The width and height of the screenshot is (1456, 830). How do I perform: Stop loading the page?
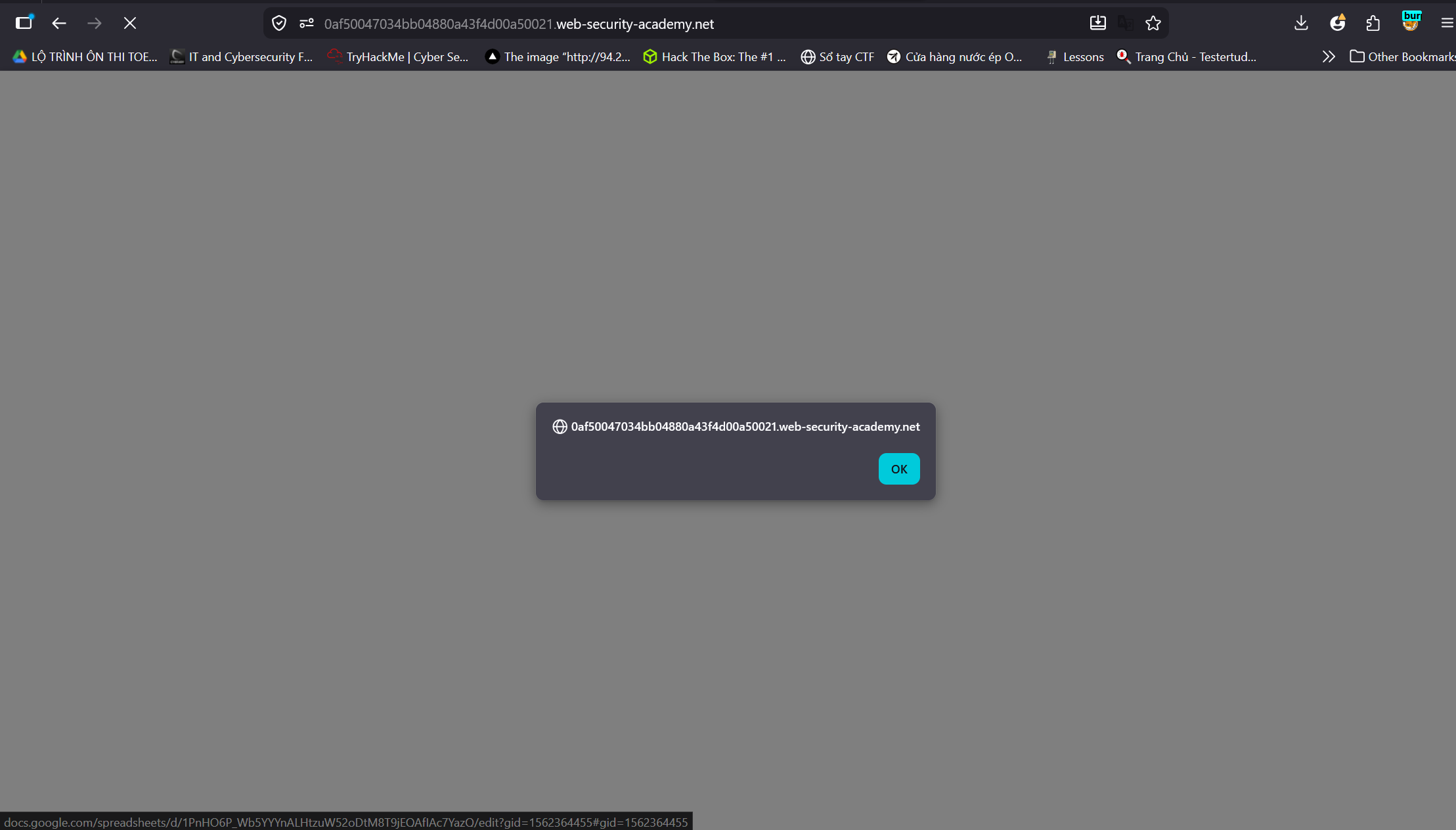tap(130, 24)
